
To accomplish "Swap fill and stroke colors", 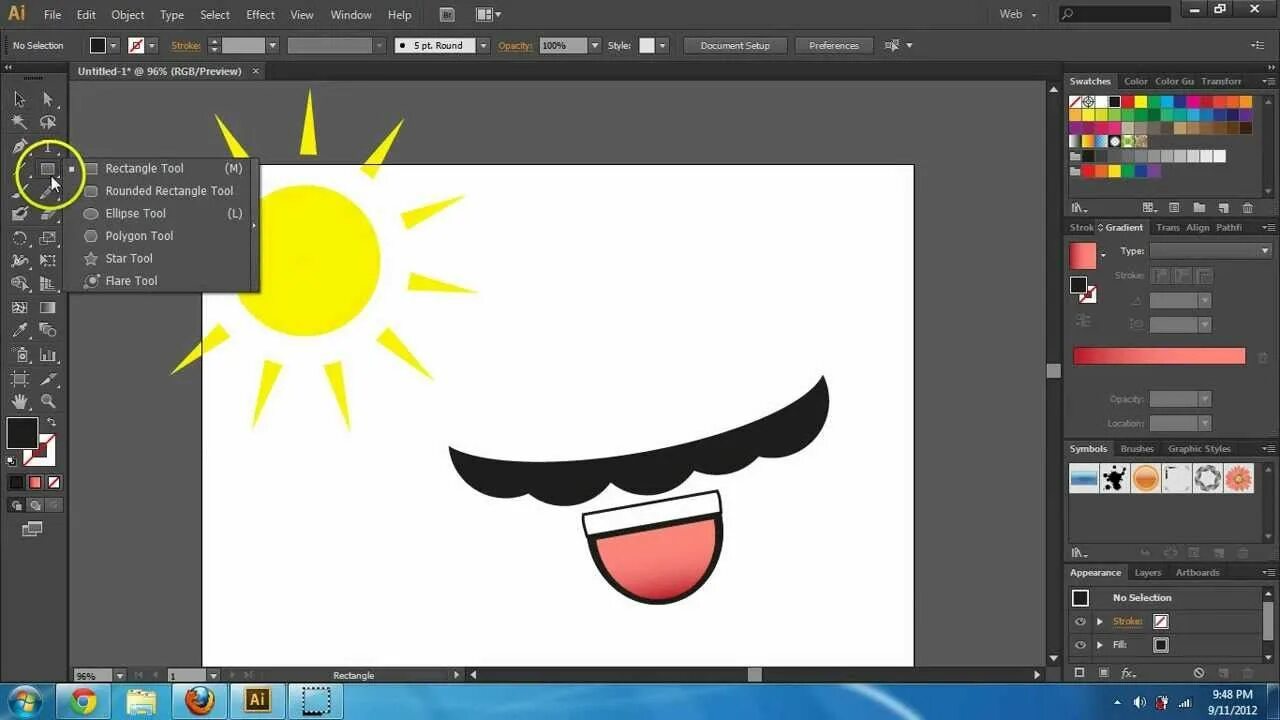I will click(x=51, y=423).
